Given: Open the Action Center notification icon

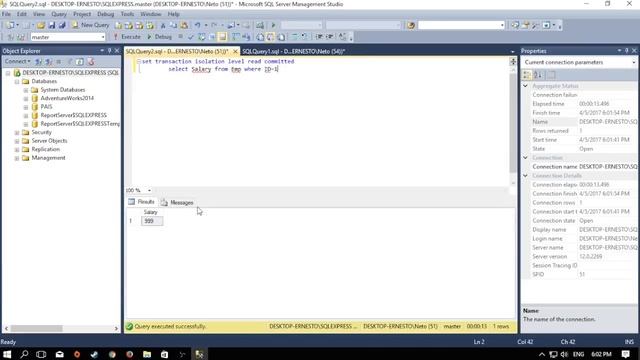Looking at the screenshot, I should (626, 354).
